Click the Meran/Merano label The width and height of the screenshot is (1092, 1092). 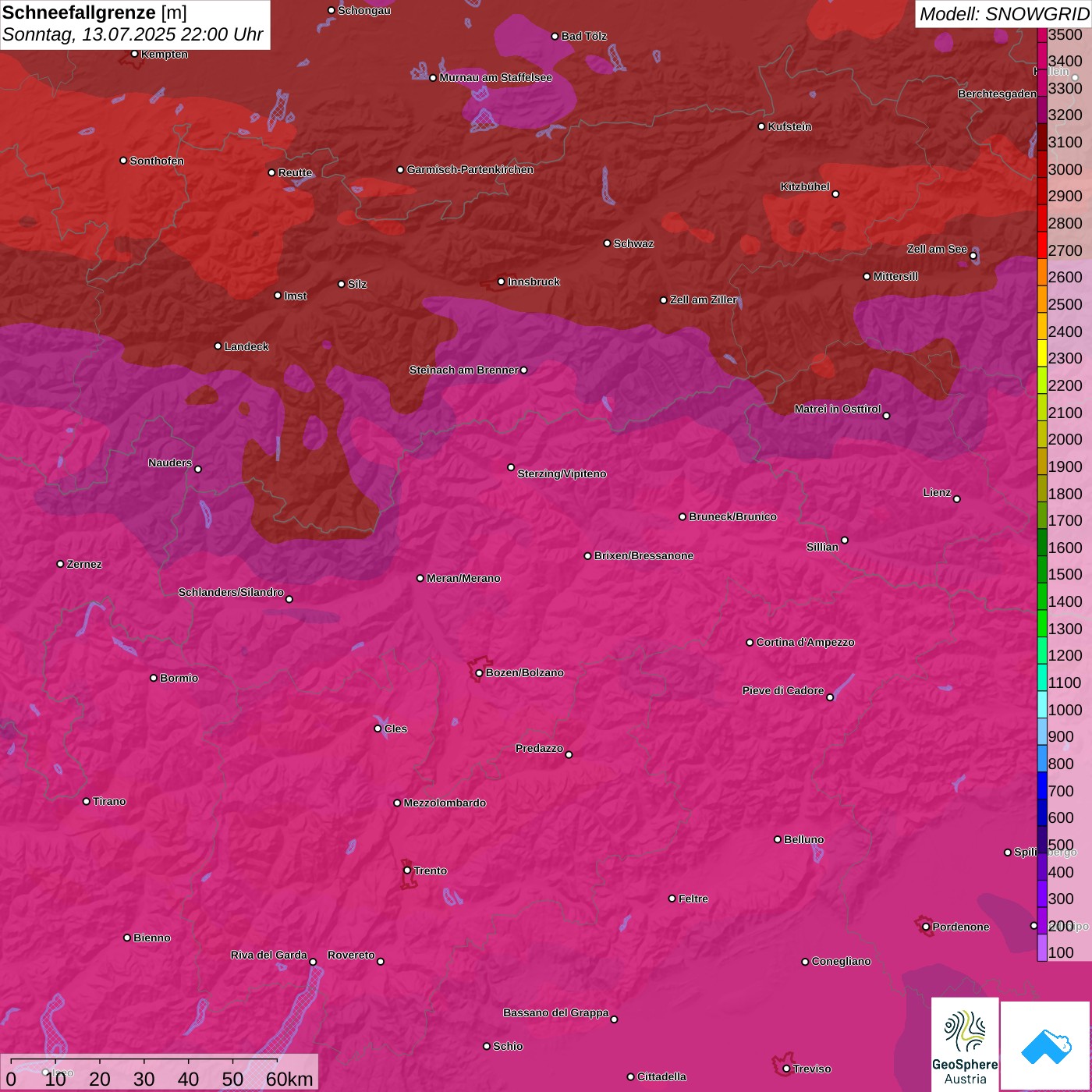pos(463,578)
